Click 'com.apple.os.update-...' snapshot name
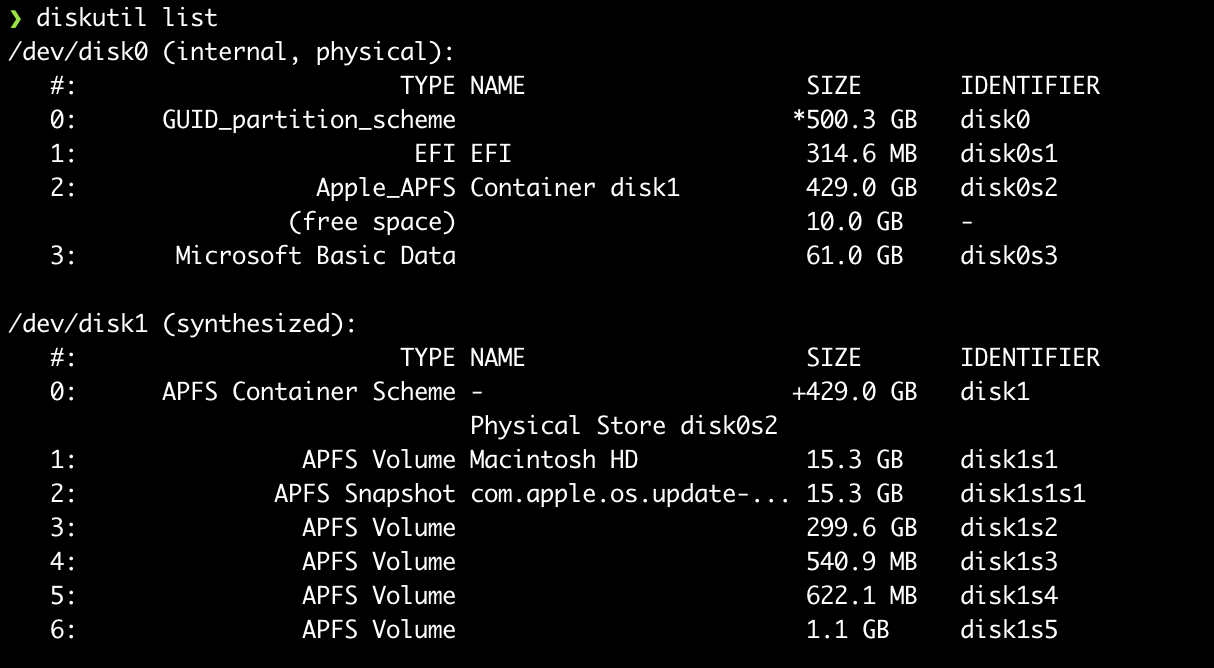Viewport: 1214px width, 668px height. click(x=630, y=494)
